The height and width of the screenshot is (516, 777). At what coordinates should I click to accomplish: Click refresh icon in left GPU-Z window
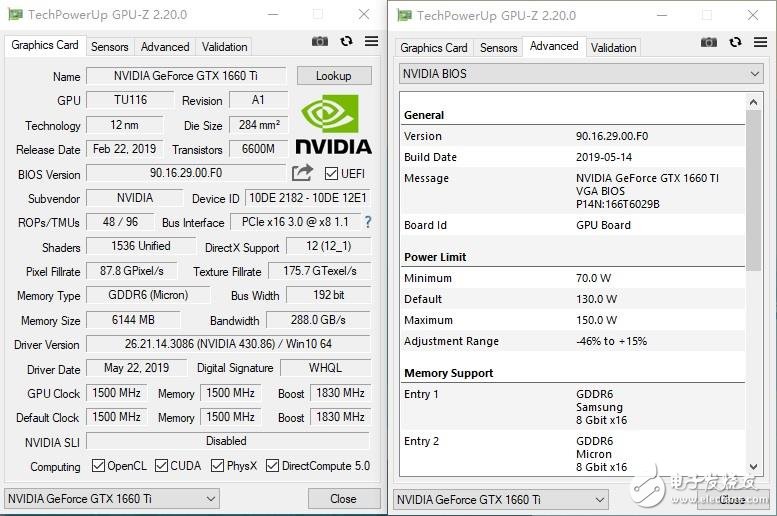point(346,41)
